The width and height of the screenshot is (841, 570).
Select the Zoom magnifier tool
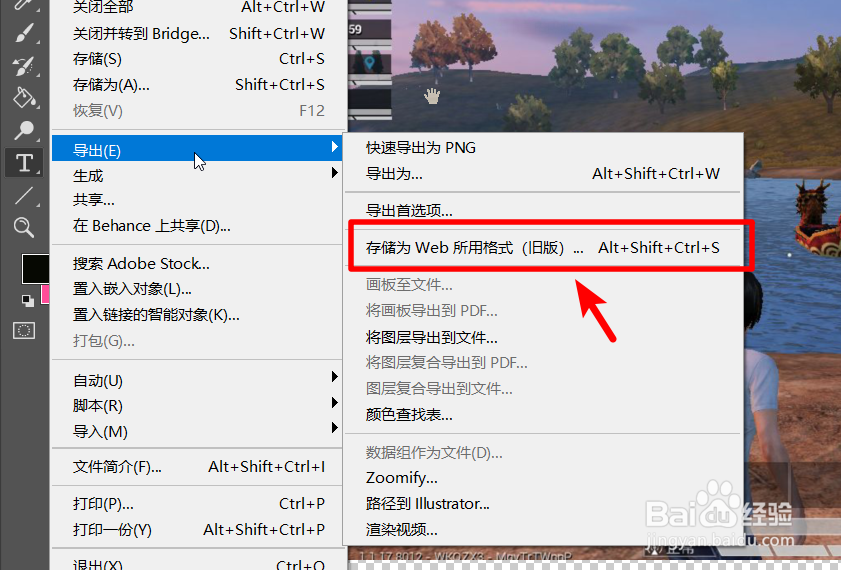(x=24, y=227)
